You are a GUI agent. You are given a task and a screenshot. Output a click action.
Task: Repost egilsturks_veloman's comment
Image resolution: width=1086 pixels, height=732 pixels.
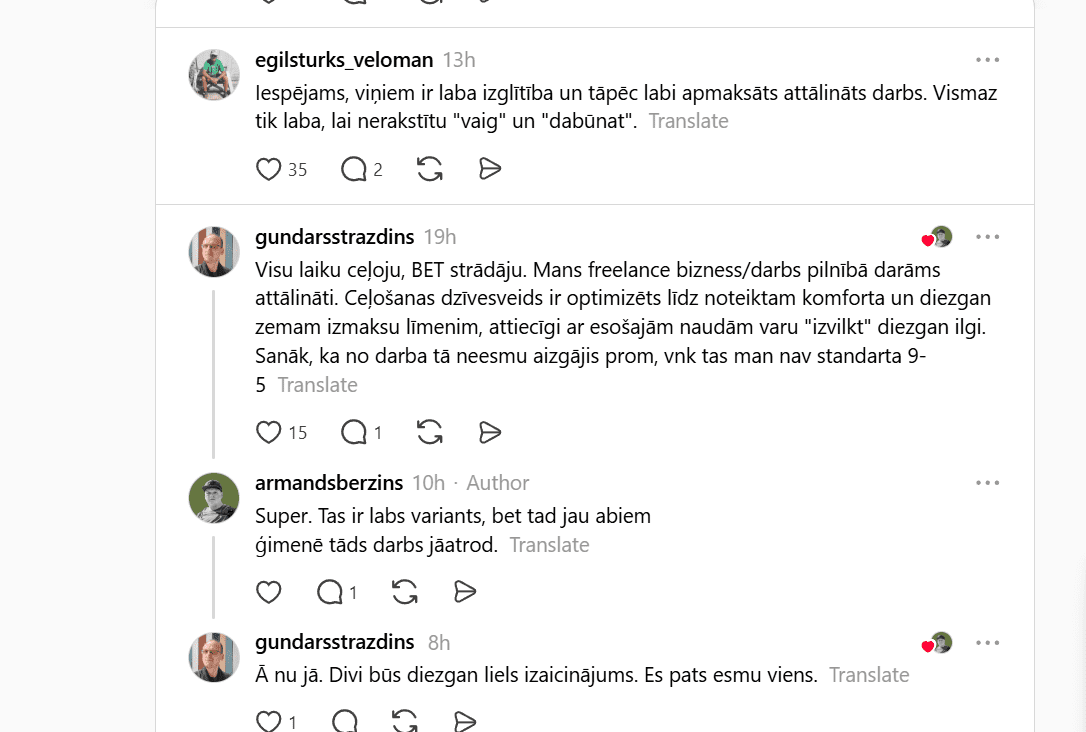point(430,169)
